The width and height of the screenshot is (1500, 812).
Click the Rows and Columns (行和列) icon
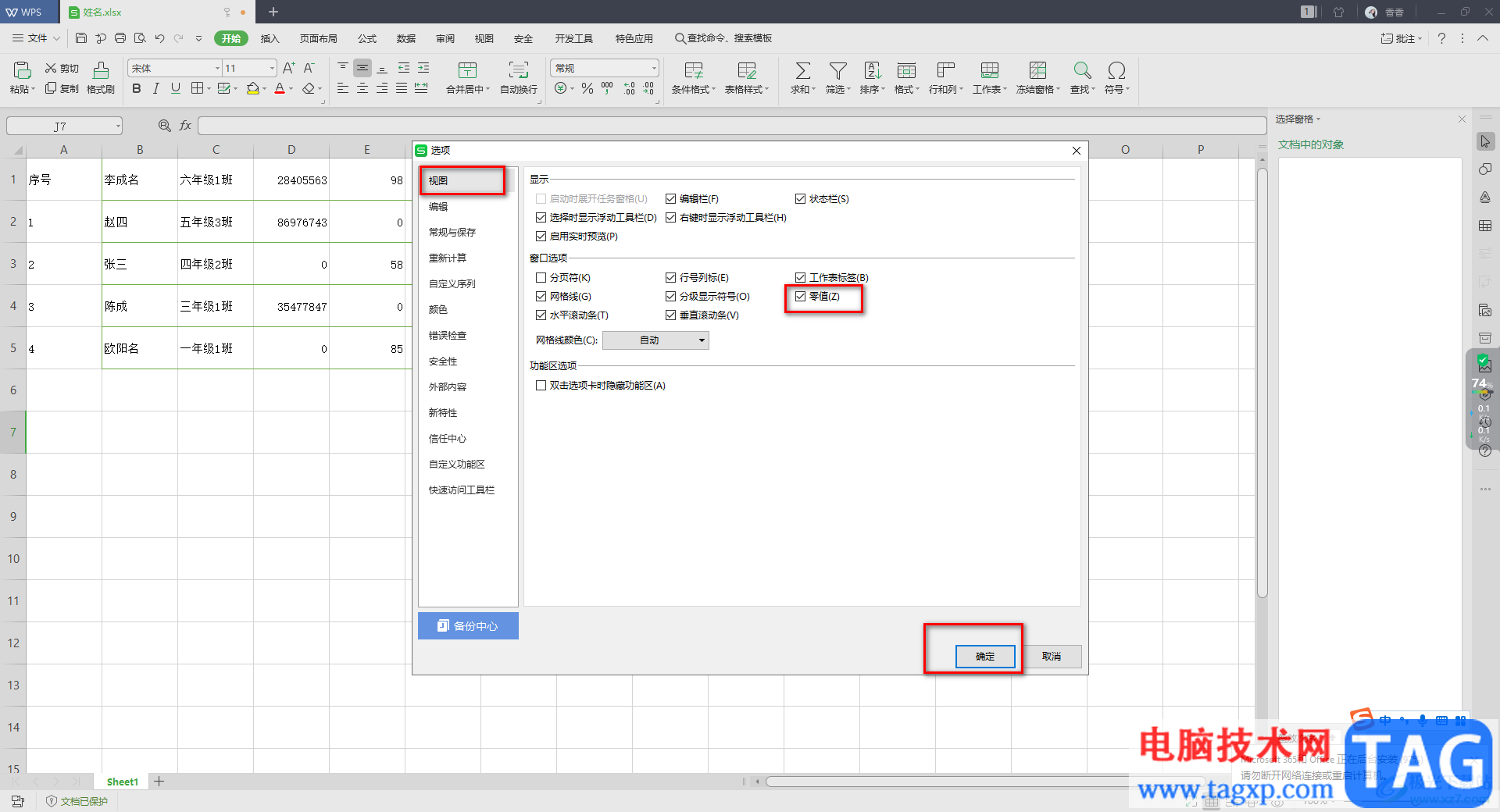pos(945,70)
